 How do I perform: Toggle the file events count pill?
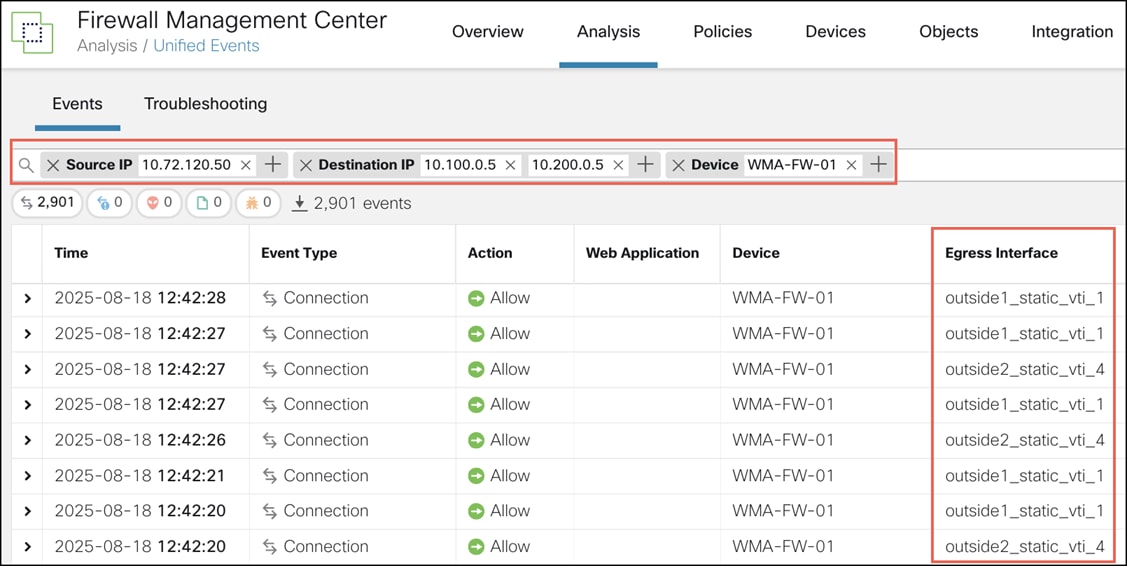pyautogui.click(x=209, y=203)
